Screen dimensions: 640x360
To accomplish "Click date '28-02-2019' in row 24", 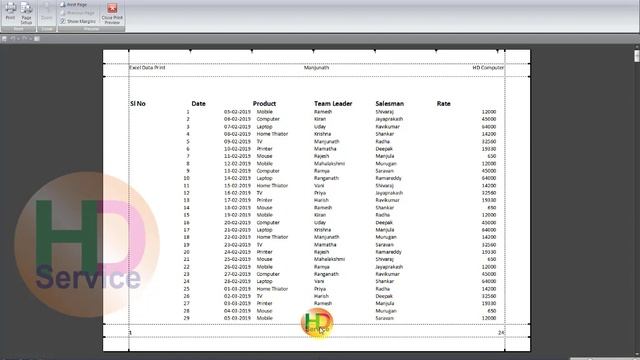I will (237, 282).
